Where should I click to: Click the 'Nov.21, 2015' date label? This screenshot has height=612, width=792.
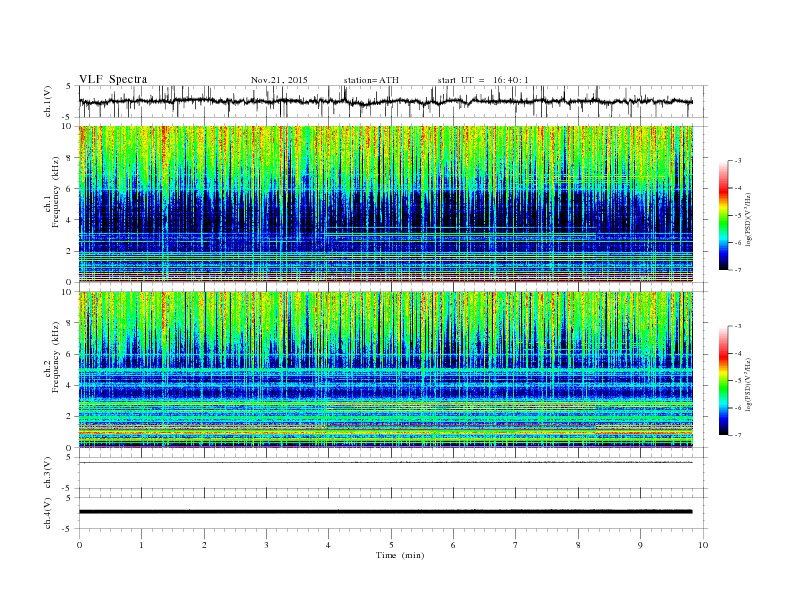click(279, 80)
